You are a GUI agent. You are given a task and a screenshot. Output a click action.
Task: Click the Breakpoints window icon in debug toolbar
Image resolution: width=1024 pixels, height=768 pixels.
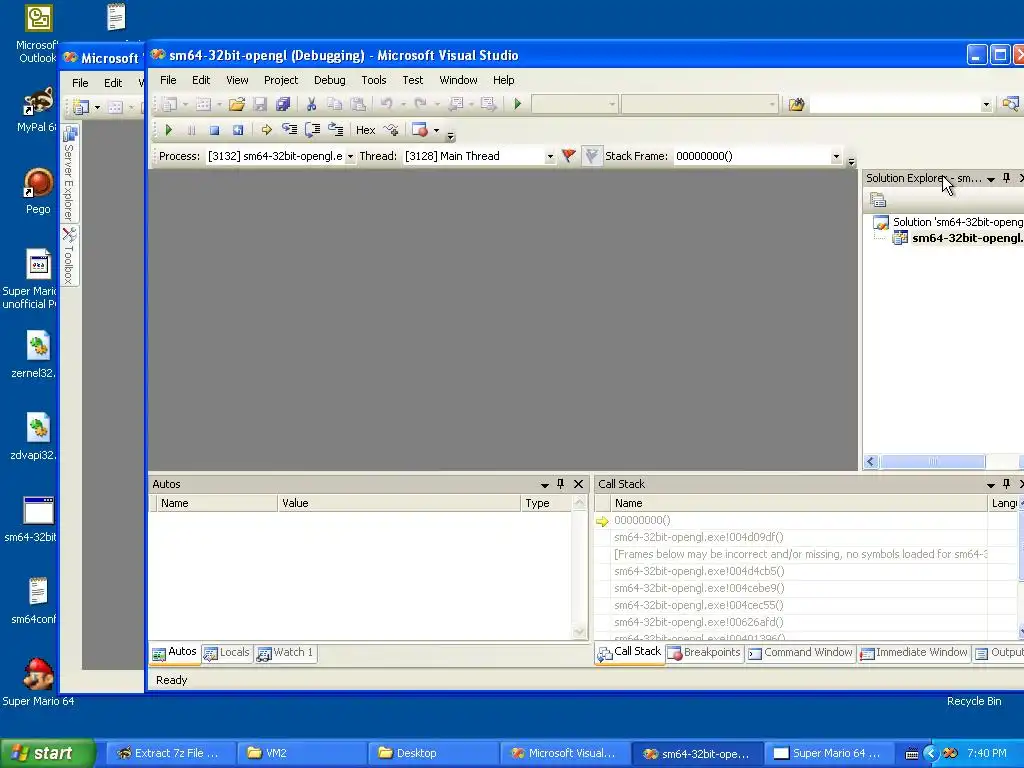[420, 130]
